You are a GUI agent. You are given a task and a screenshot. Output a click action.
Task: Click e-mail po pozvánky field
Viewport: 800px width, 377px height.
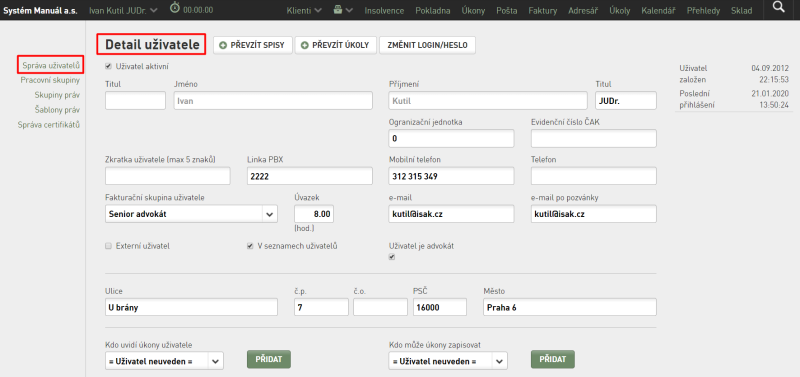pos(593,214)
